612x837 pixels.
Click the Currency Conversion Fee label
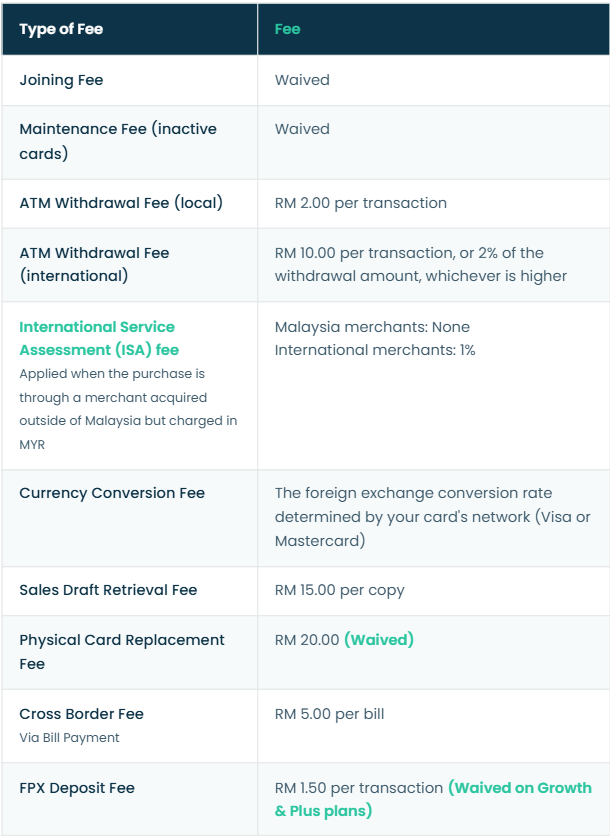pos(112,493)
